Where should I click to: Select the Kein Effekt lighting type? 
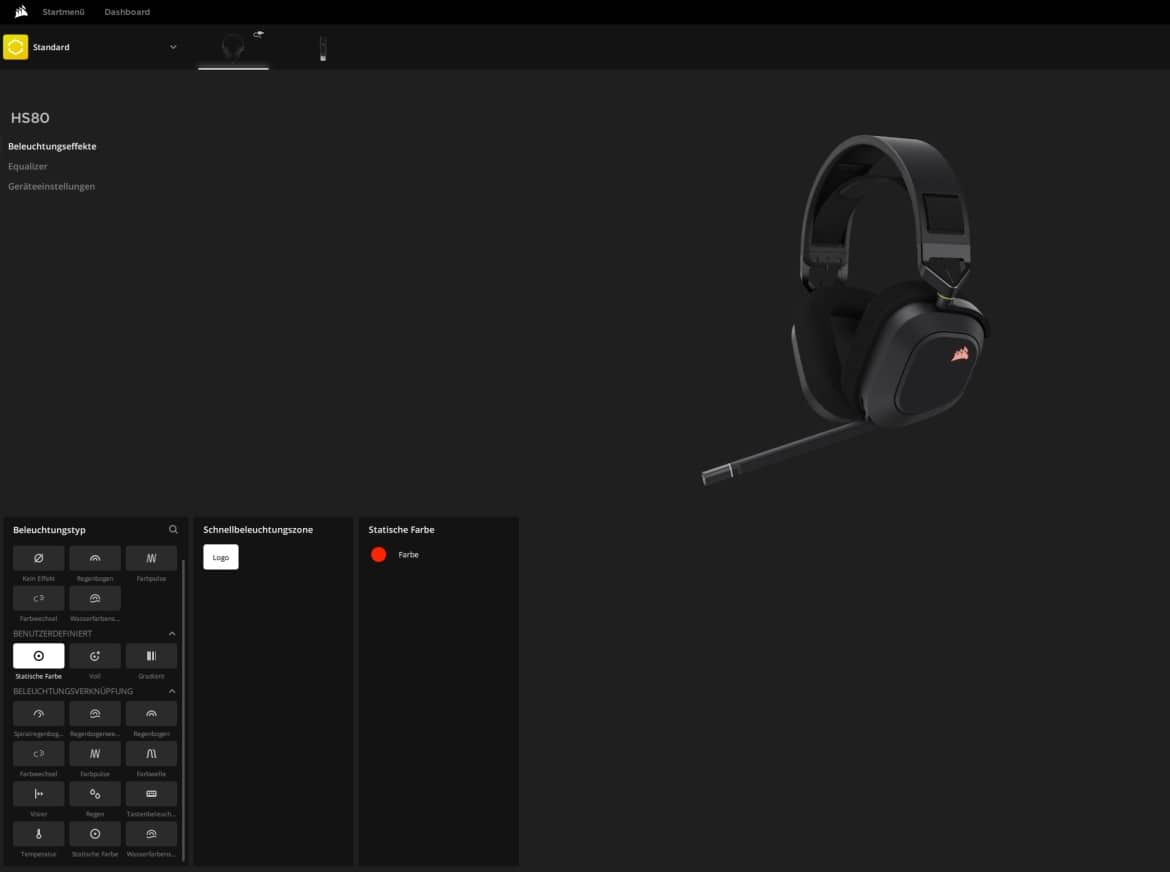[x=38, y=558]
